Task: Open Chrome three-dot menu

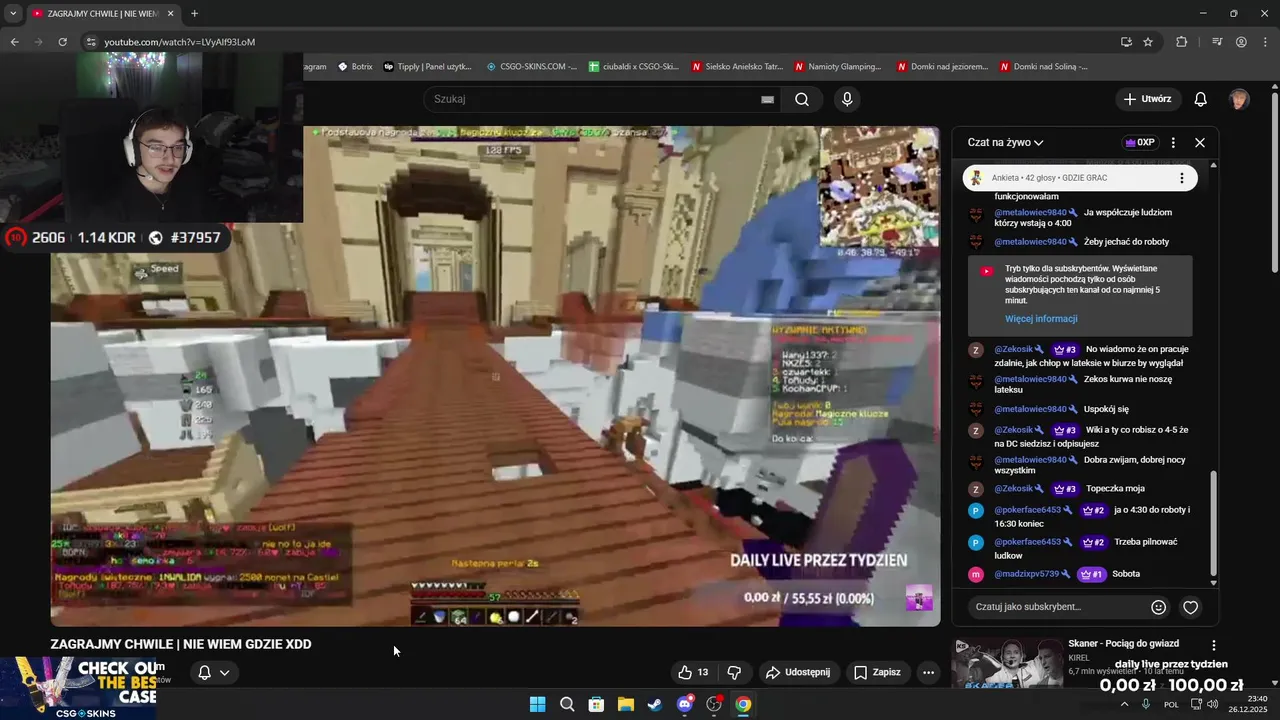Action: coord(1264,42)
